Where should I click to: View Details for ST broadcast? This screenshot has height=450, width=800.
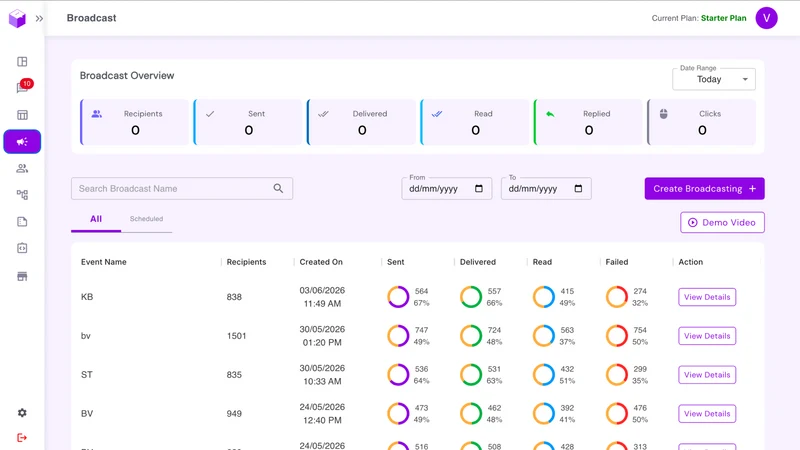pyautogui.click(x=707, y=374)
